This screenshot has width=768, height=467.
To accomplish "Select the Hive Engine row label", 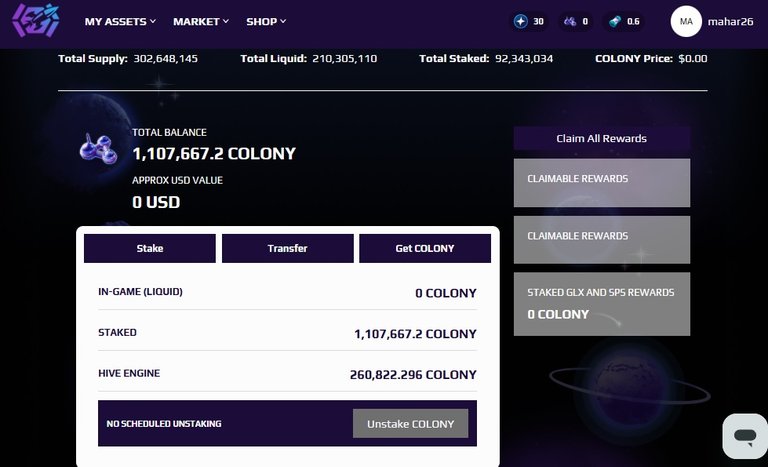I will pyautogui.click(x=129, y=373).
